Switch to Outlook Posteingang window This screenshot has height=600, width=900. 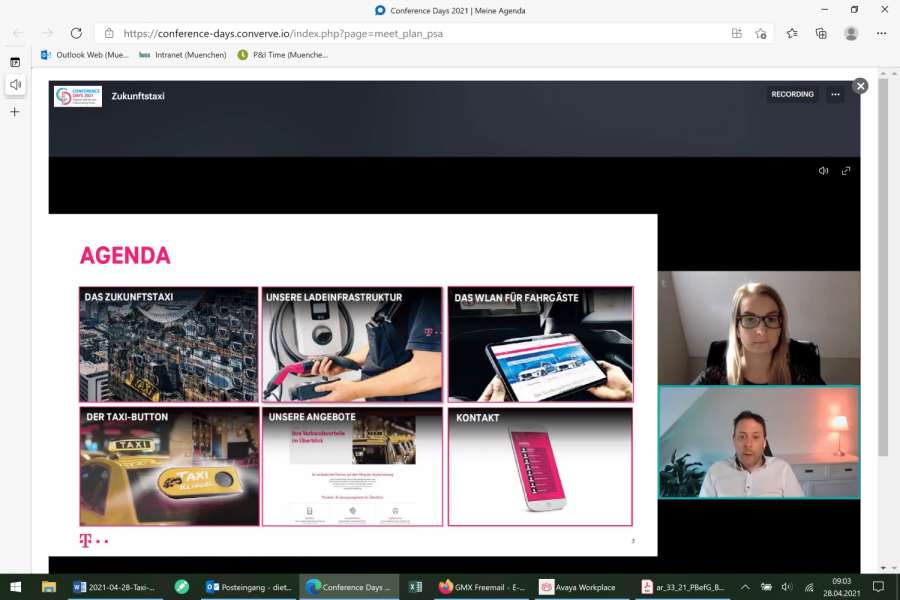(249, 587)
